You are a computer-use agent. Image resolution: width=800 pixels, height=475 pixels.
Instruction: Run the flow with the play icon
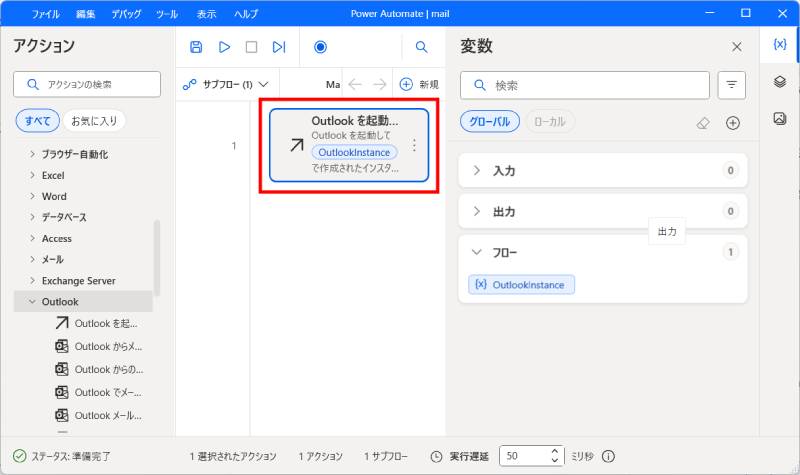click(x=224, y=47)
